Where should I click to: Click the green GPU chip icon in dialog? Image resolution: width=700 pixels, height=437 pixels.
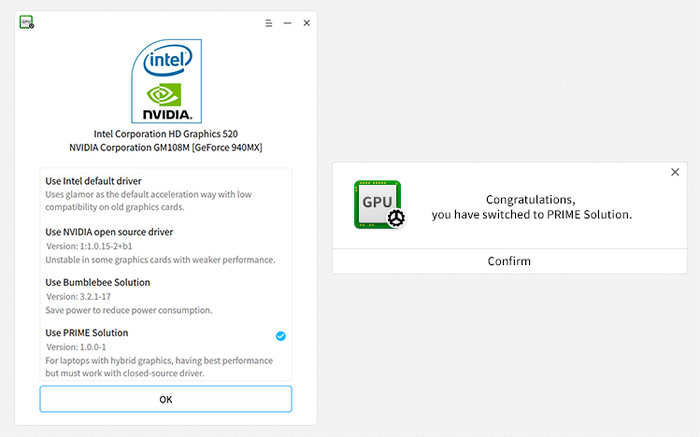point(379,204)
